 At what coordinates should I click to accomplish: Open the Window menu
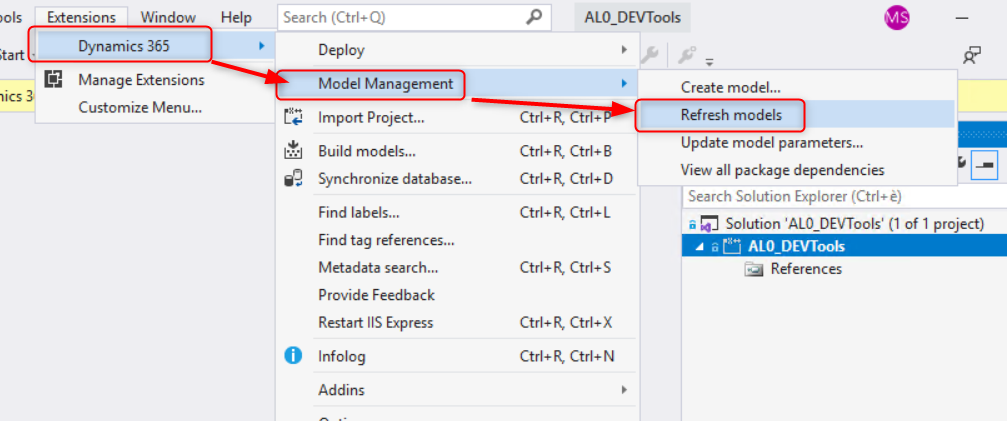[168, 17]
